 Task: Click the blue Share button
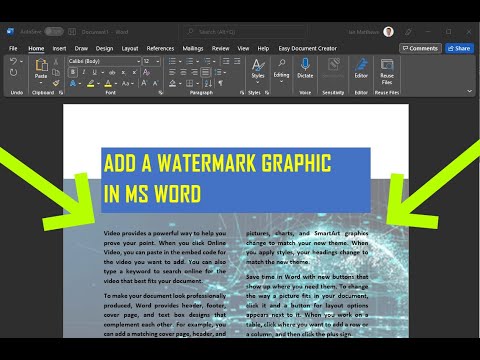(459, 48)
